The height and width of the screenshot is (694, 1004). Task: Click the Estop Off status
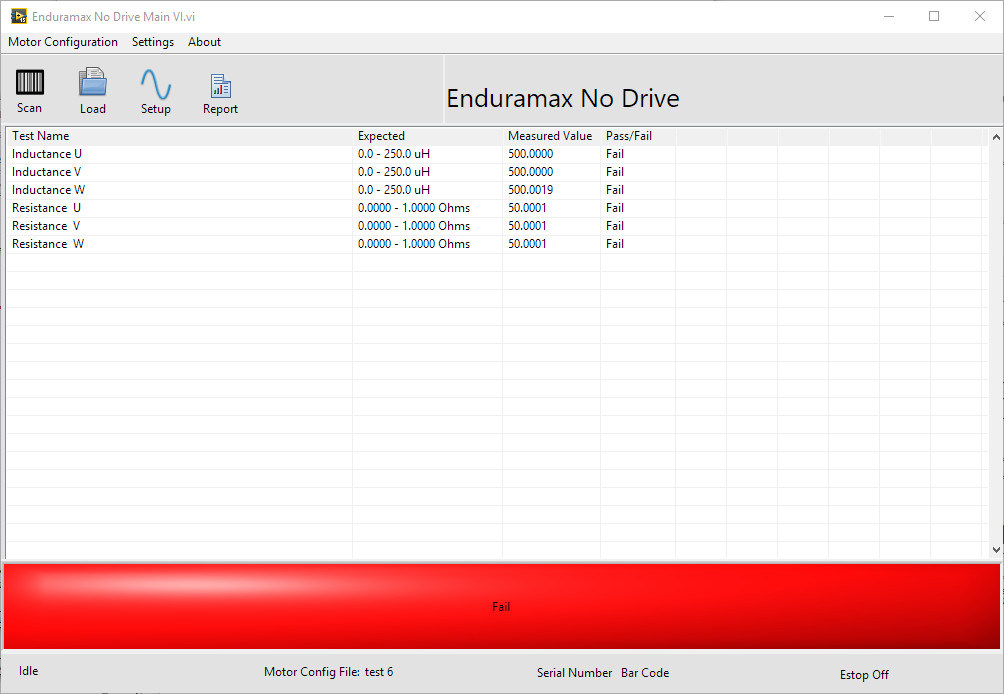(x=864, y=675)
